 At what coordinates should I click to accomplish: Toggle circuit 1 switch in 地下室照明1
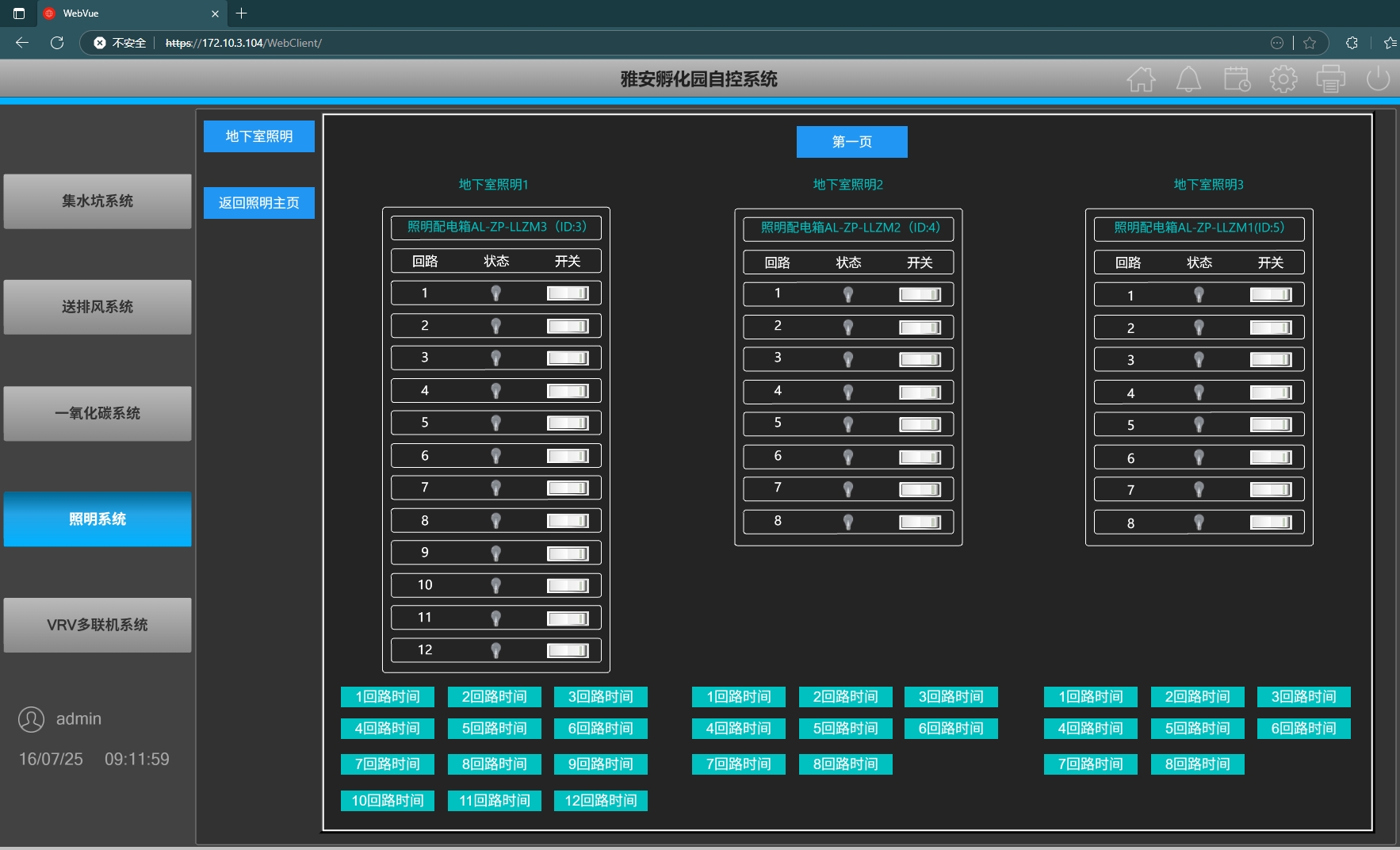point(568,293)
